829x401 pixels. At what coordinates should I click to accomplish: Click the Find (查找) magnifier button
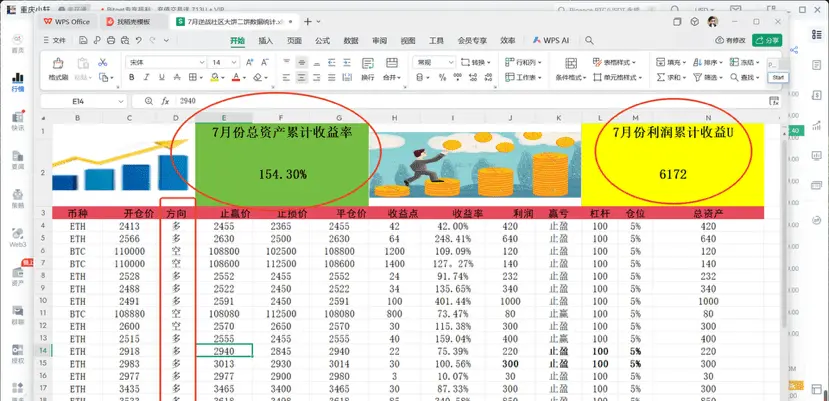click(x=744, y=77)
